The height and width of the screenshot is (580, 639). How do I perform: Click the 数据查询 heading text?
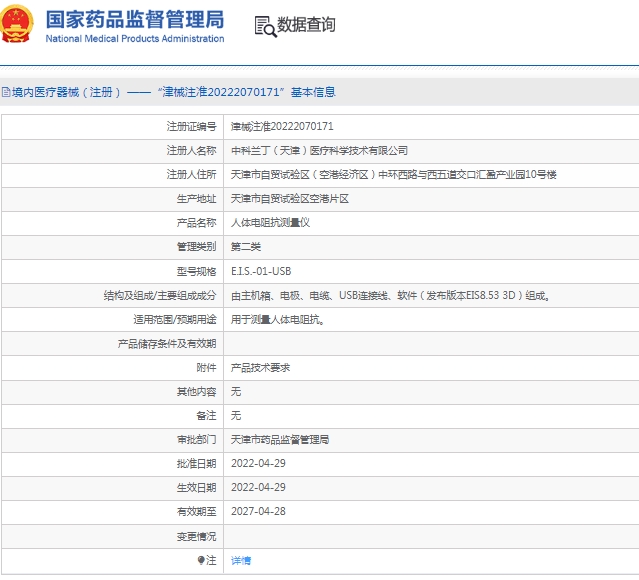tap(306, 25)
